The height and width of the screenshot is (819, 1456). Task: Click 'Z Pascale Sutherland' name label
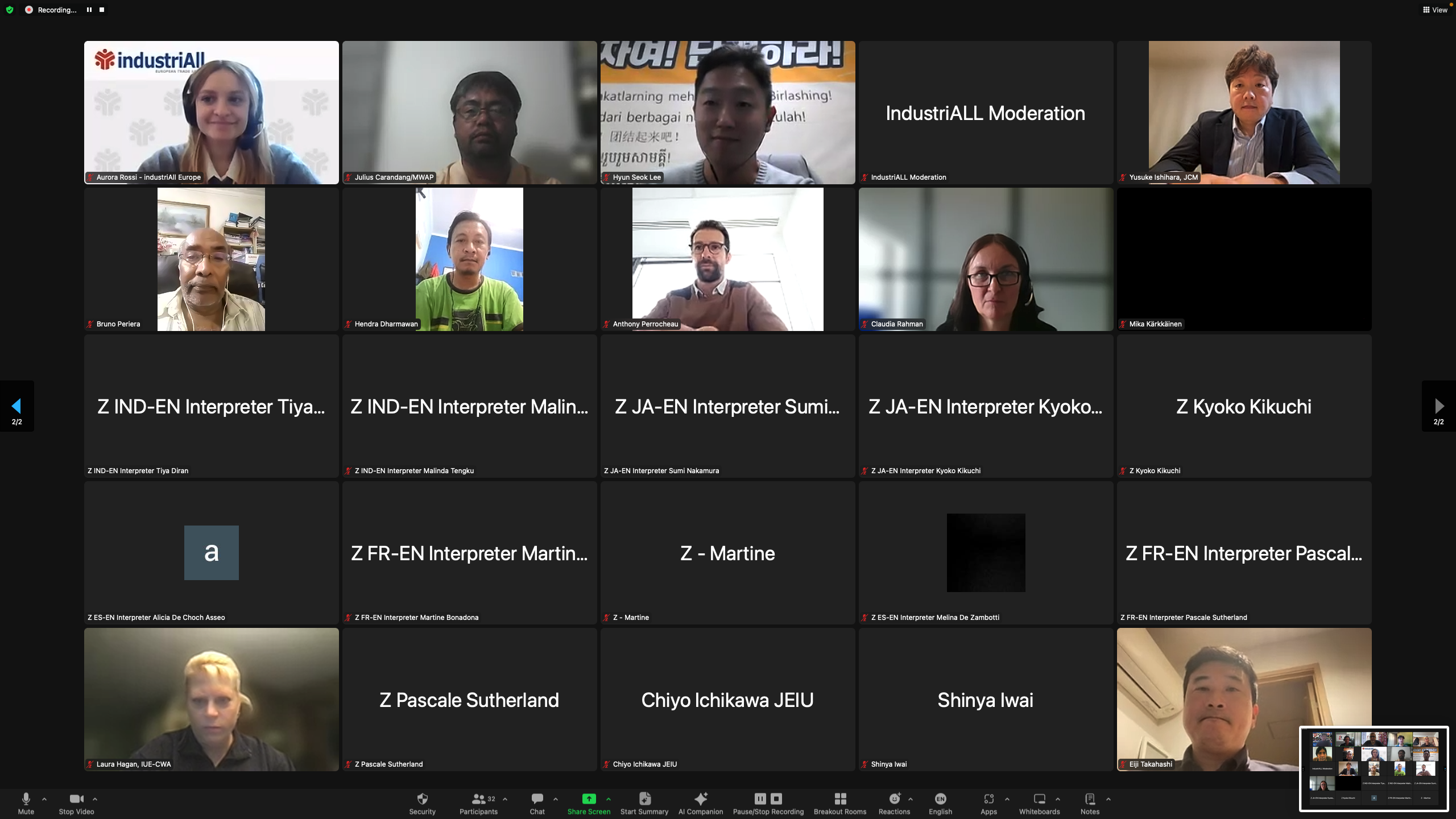[x=388, y=764]
